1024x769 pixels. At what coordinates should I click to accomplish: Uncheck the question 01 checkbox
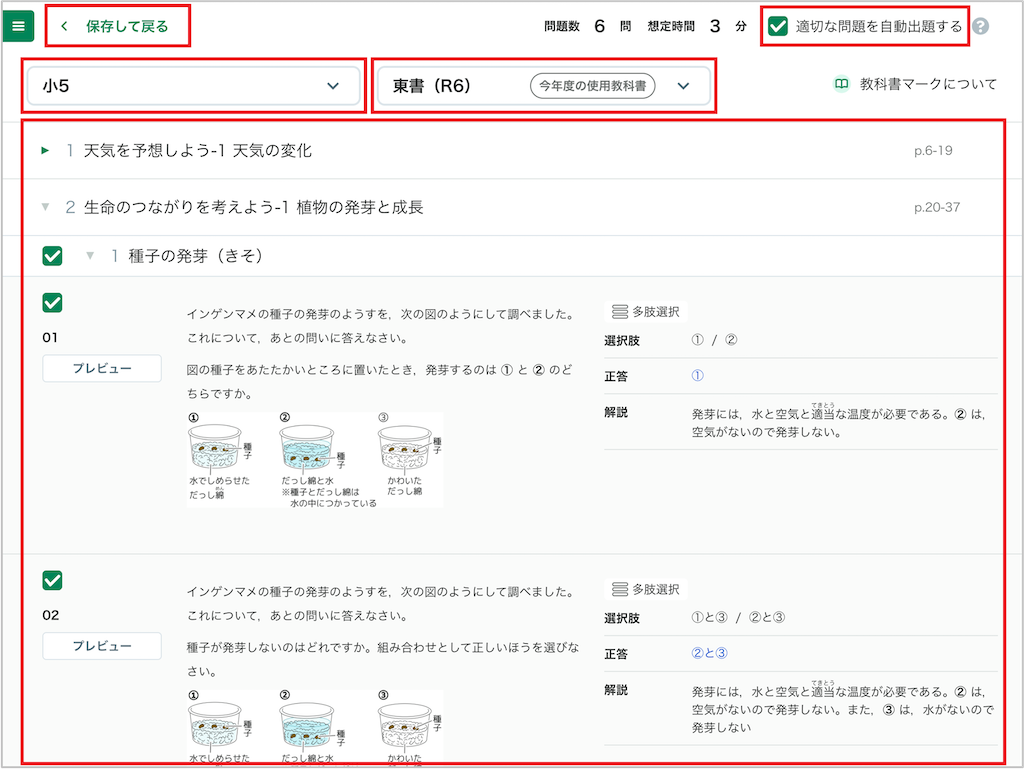(52, 303)
